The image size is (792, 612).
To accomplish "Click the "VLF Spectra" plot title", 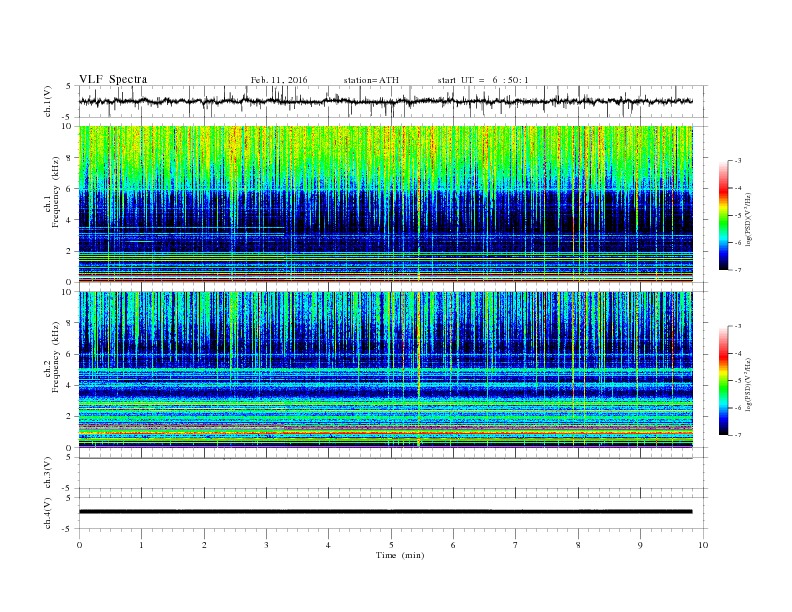I will [x=113, y=79].
